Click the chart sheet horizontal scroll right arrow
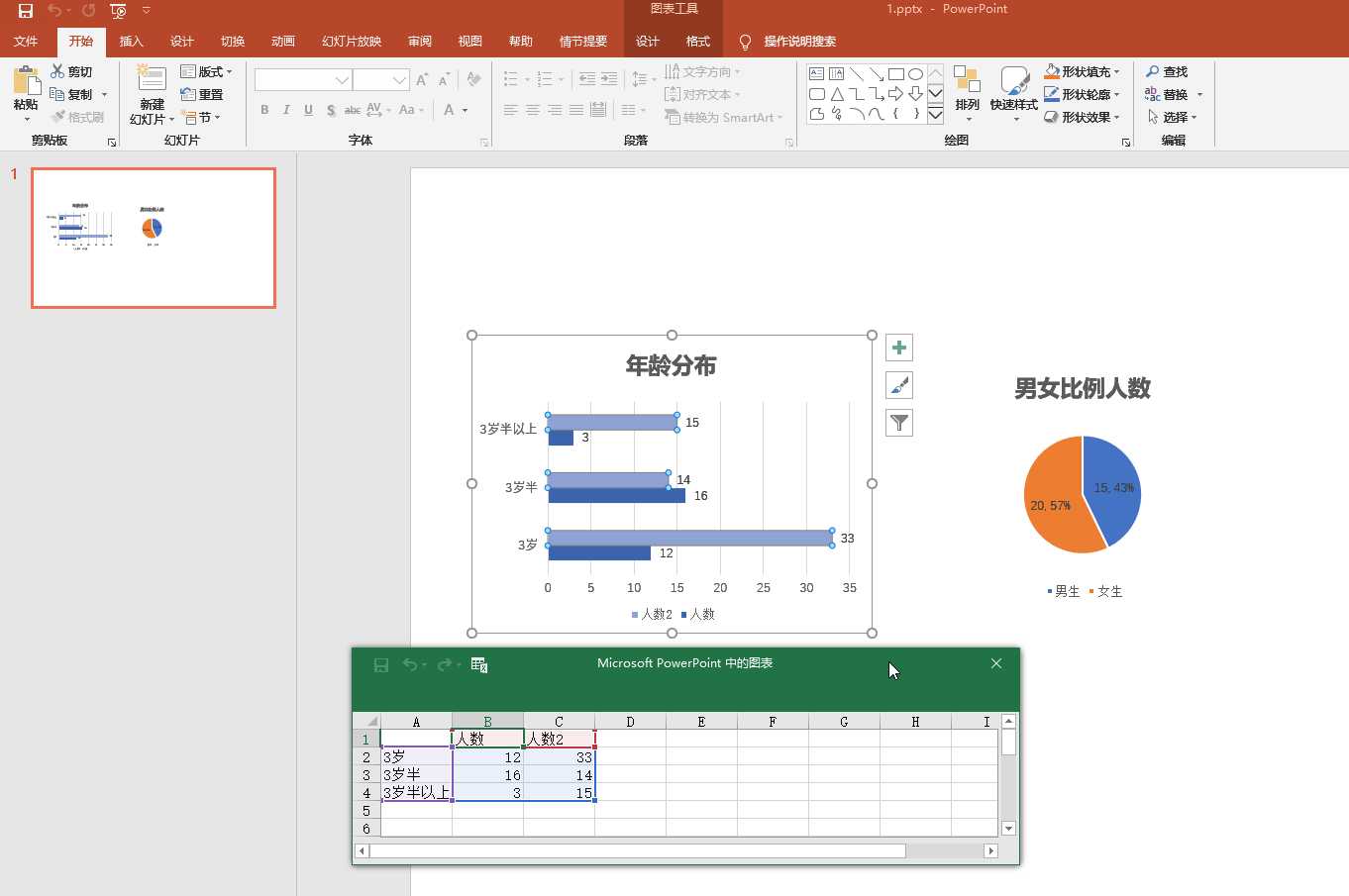The image size is (1349, 896). [990, 850]
